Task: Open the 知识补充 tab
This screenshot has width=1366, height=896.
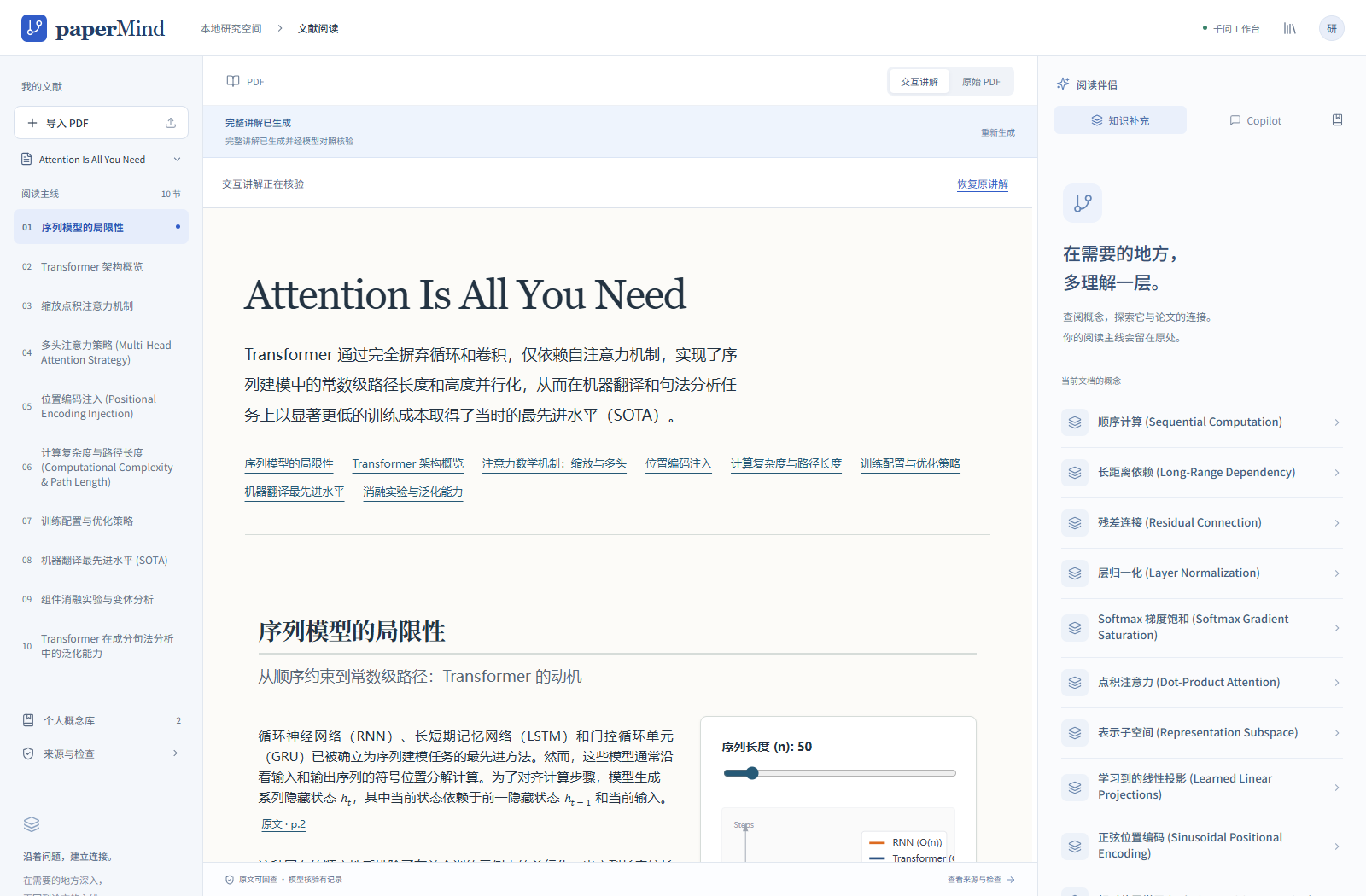Action: tap(1120, 120)
